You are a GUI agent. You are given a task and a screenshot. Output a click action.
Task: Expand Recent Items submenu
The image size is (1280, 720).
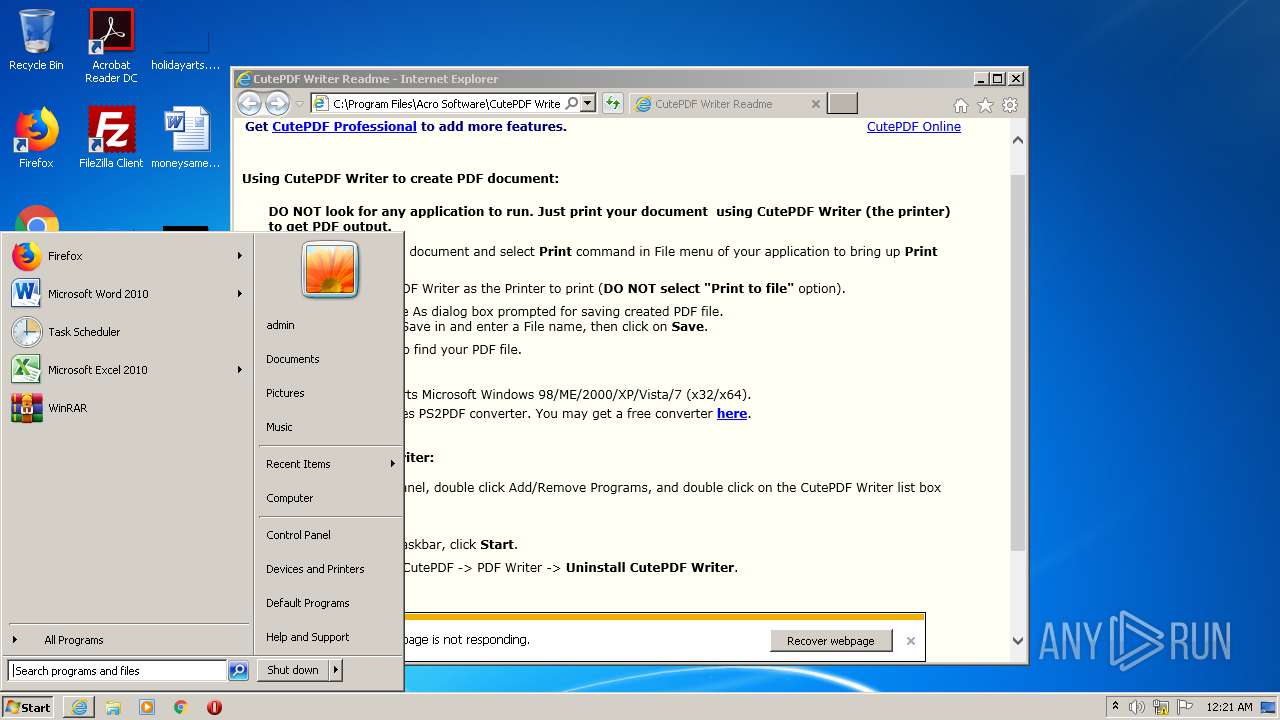coord(329,464)
